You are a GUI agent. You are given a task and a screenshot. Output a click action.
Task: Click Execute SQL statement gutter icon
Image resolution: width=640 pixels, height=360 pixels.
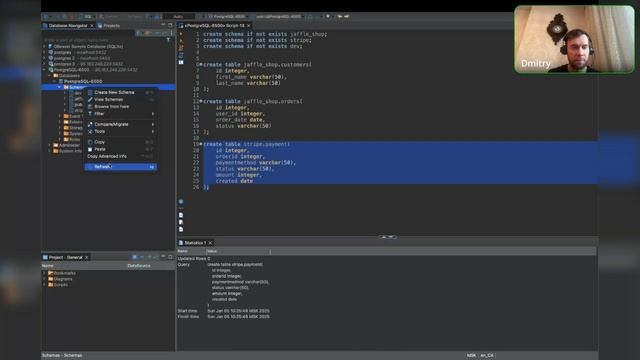181,34
